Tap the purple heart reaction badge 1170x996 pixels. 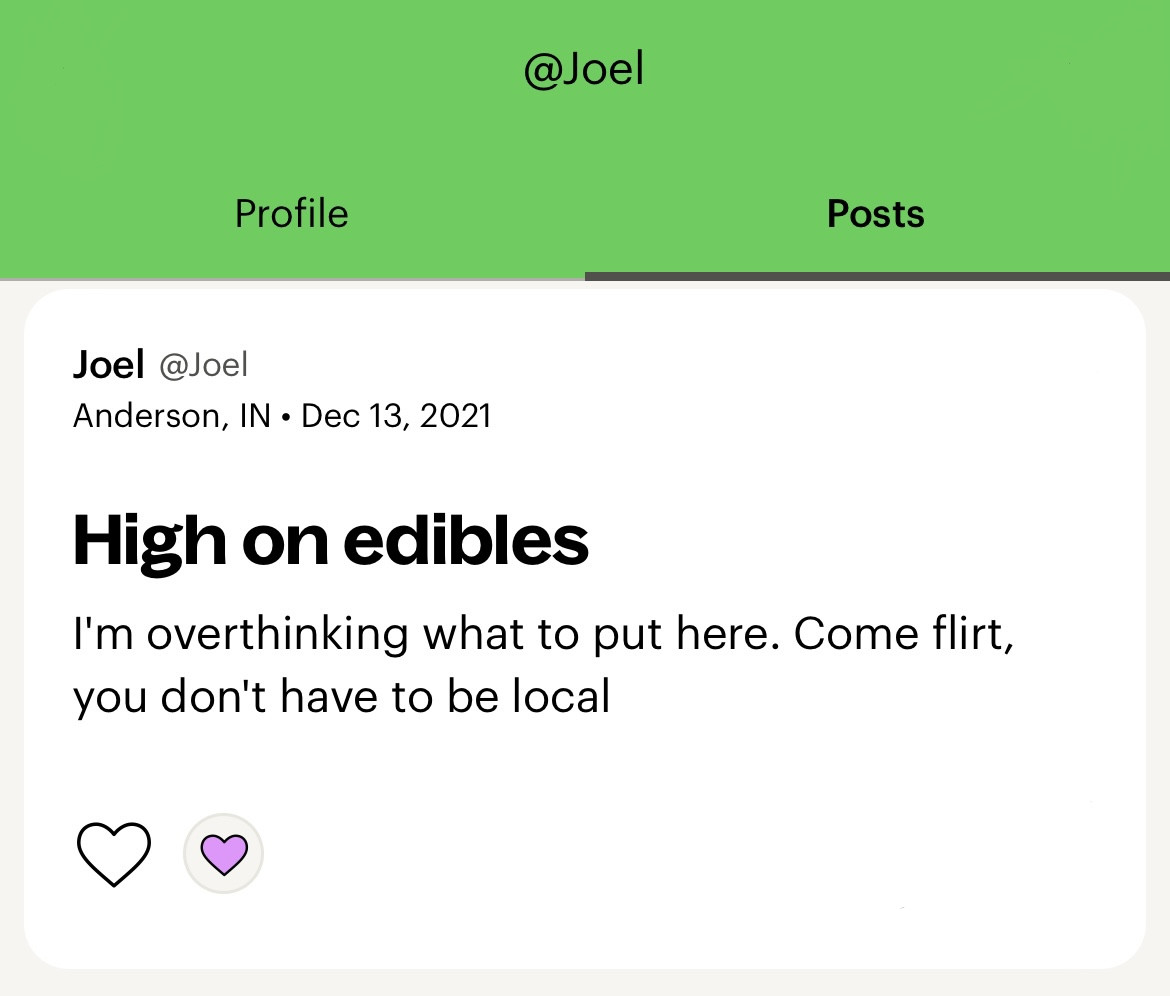click(224, 854)
